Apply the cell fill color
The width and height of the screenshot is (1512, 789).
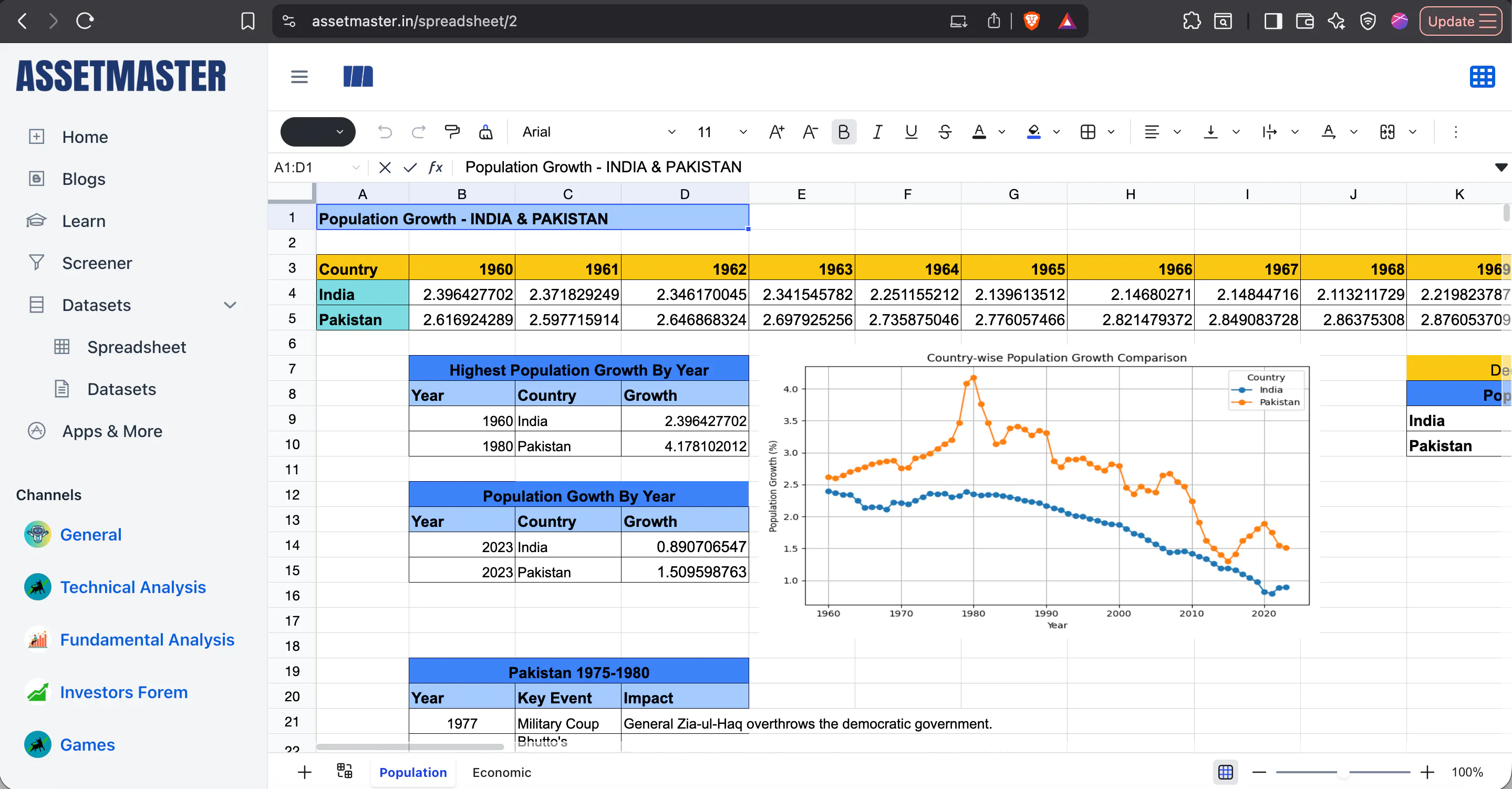click(x=1033, y=132)
